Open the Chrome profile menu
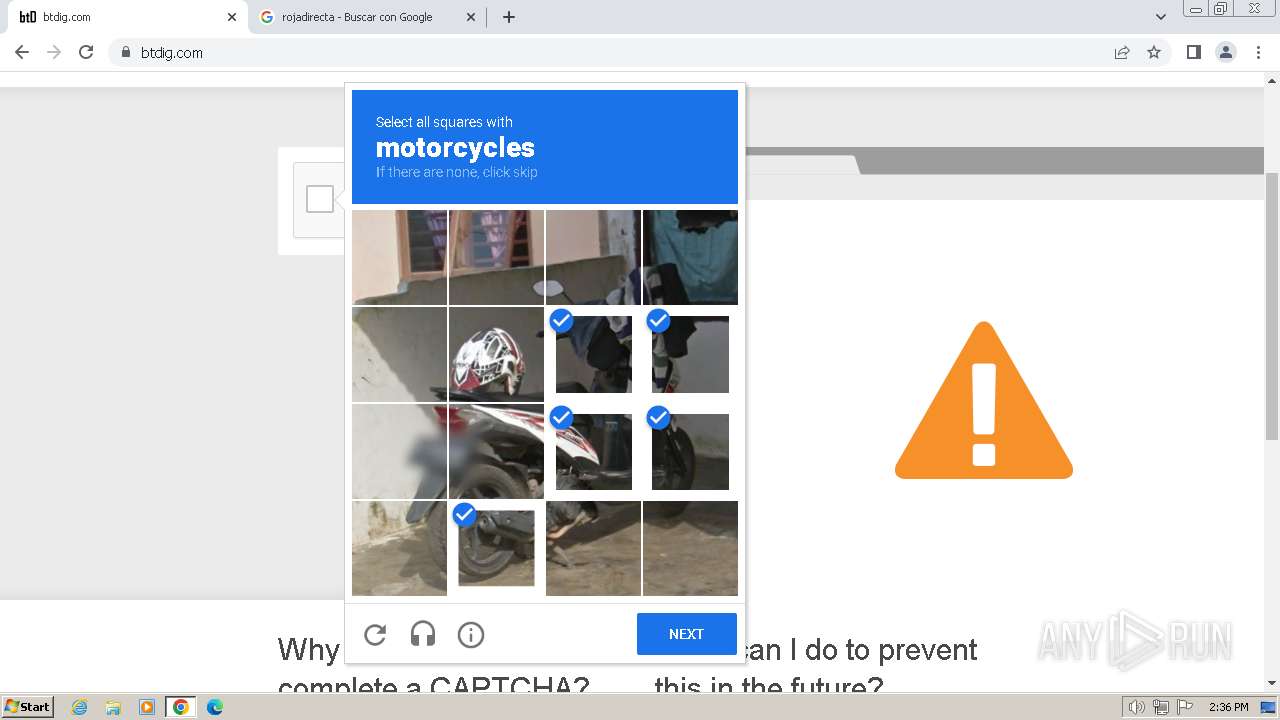 [x=1226, y=52]
